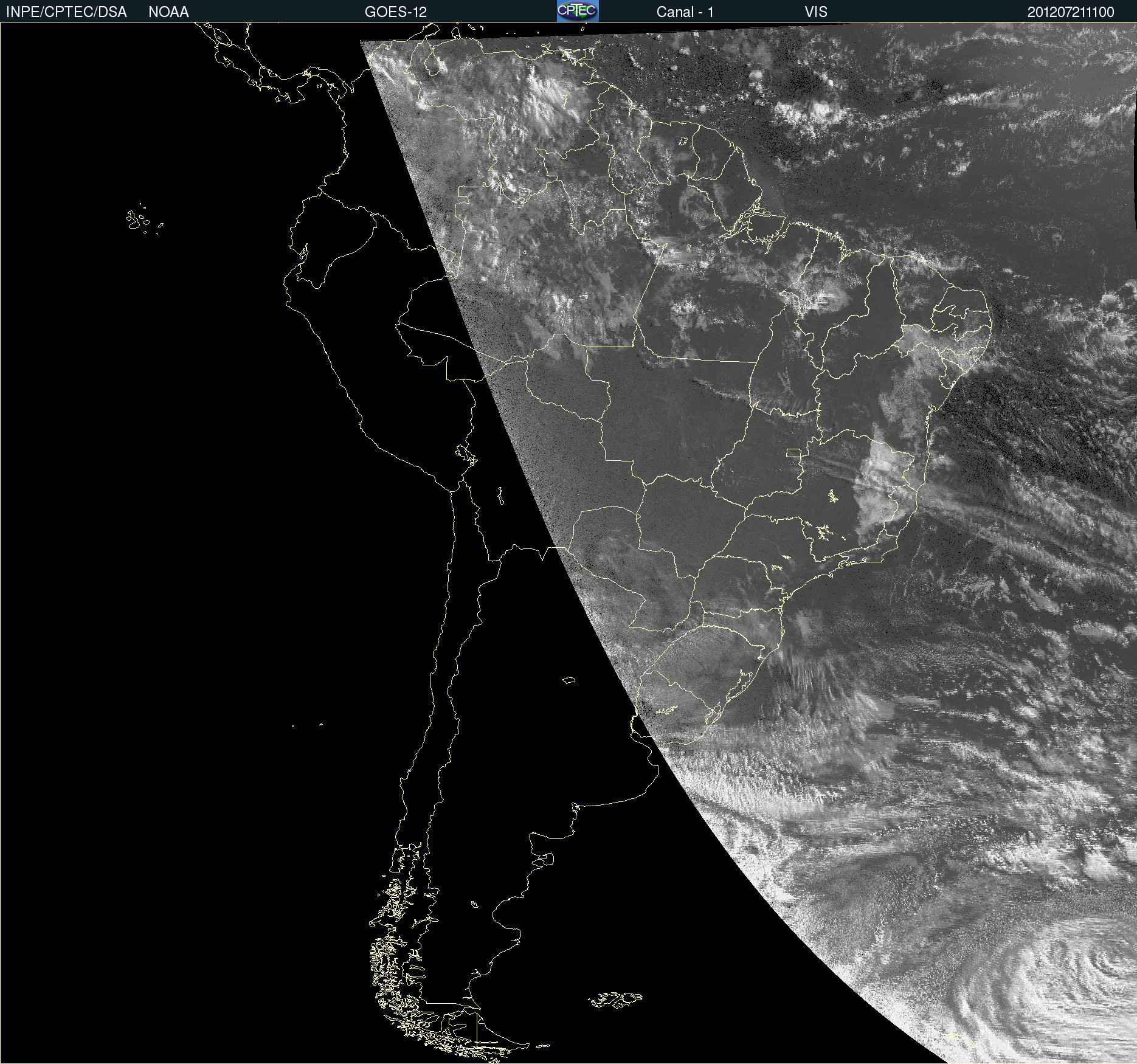Select the GOES-12 satellite label
The width and height of the screenshot is (1137, 1064).
[x=396, y=12]
